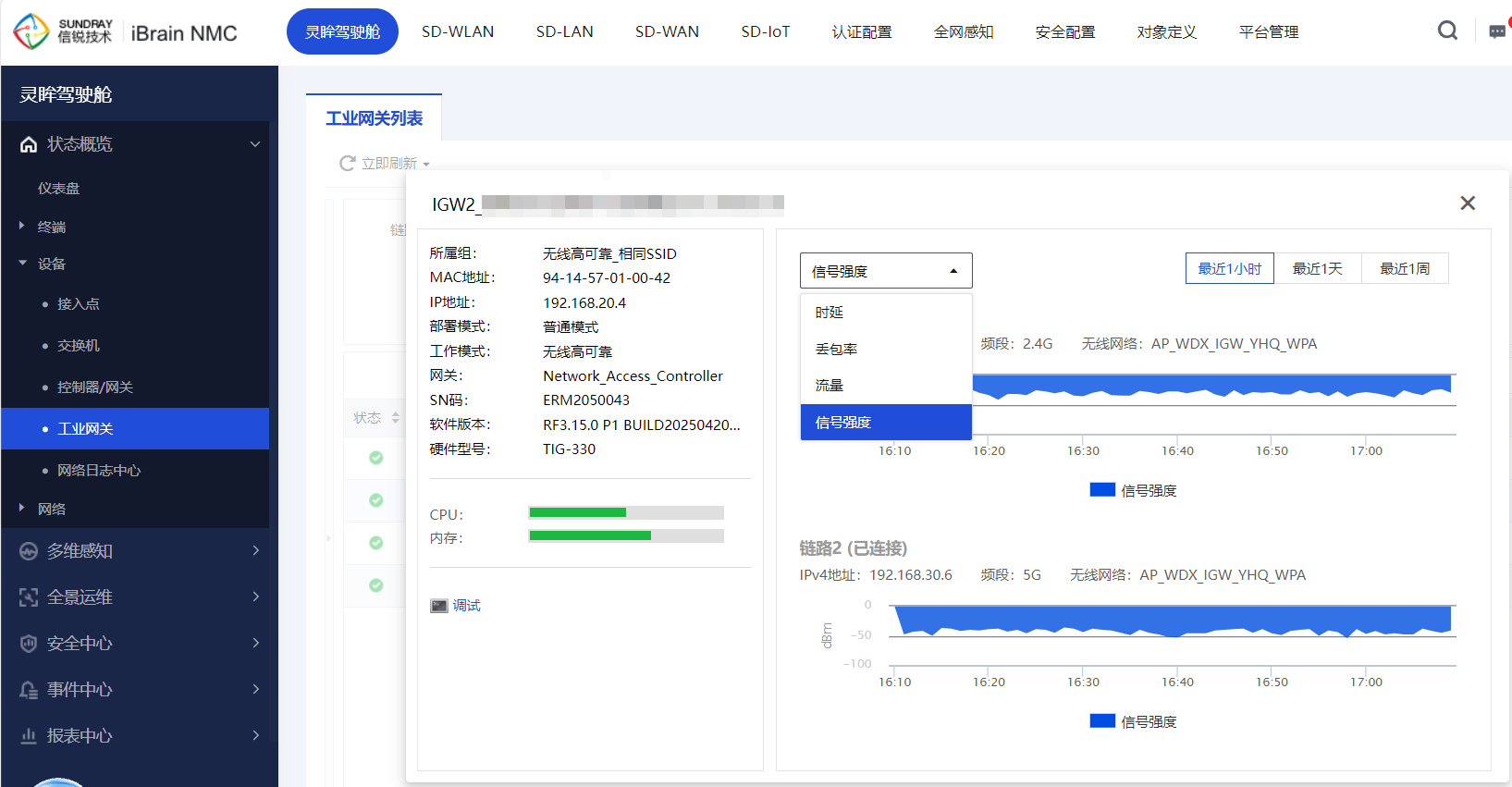Select 最近1小时 time range
Viewport: 1512px width, 787px height.
pos(1230,268)
